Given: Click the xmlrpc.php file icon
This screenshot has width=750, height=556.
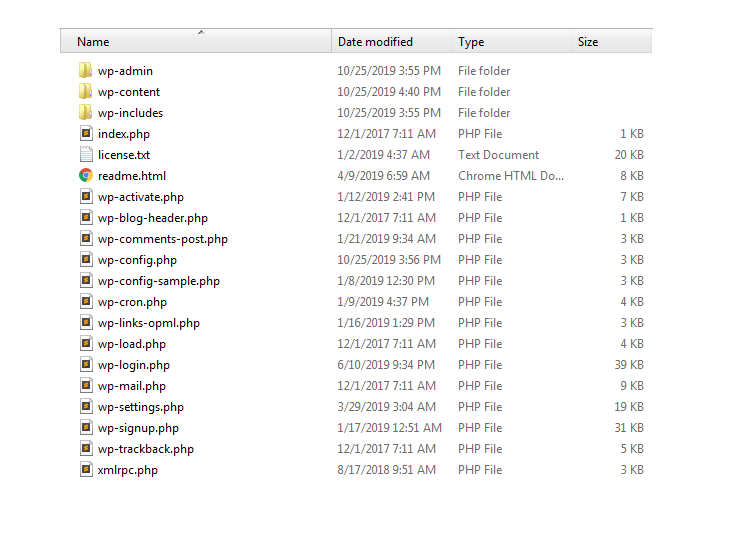Looking at the screenshot, I should (86, 470).
